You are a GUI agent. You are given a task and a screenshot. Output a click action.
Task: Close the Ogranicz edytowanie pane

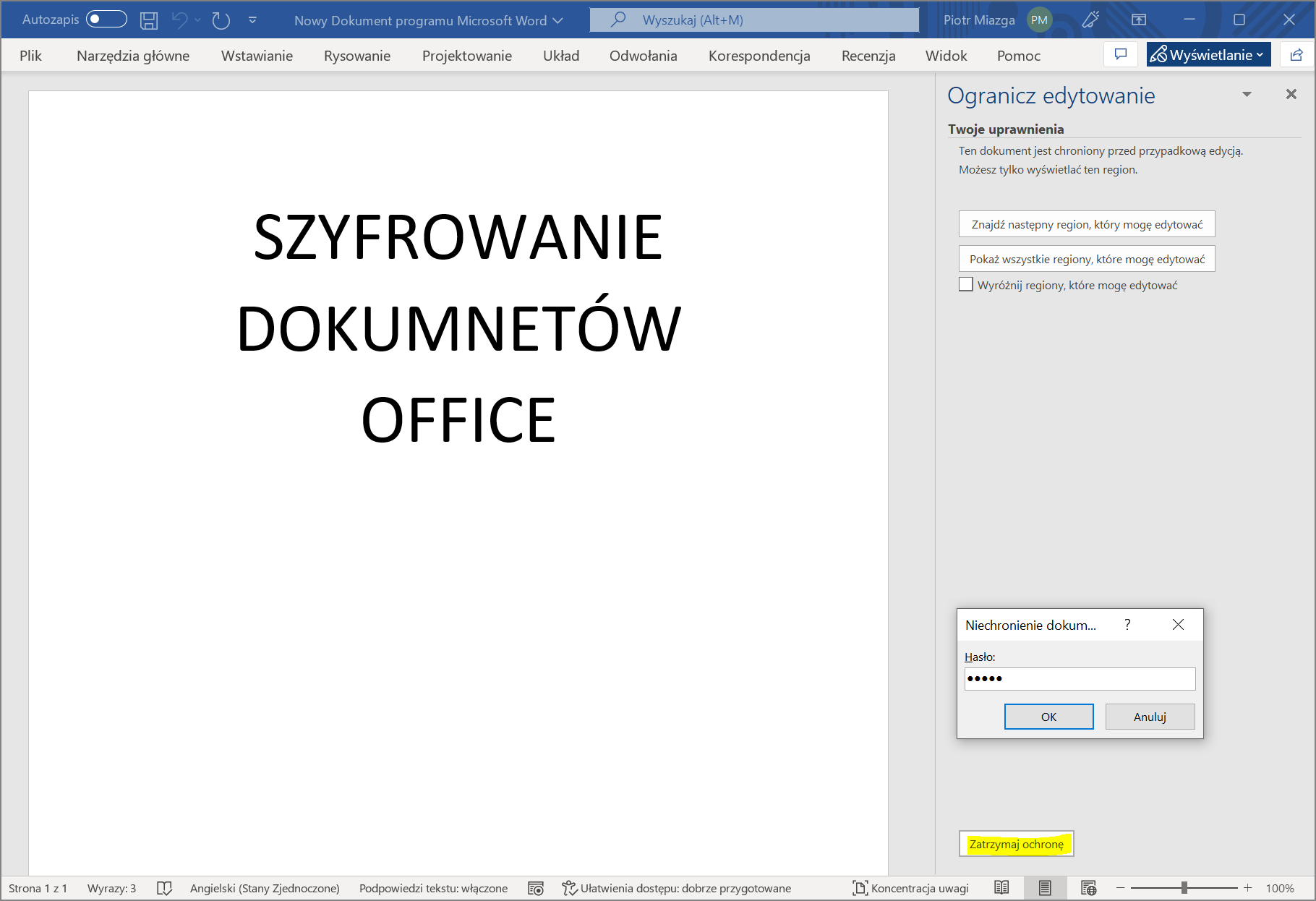[1291, 94]
